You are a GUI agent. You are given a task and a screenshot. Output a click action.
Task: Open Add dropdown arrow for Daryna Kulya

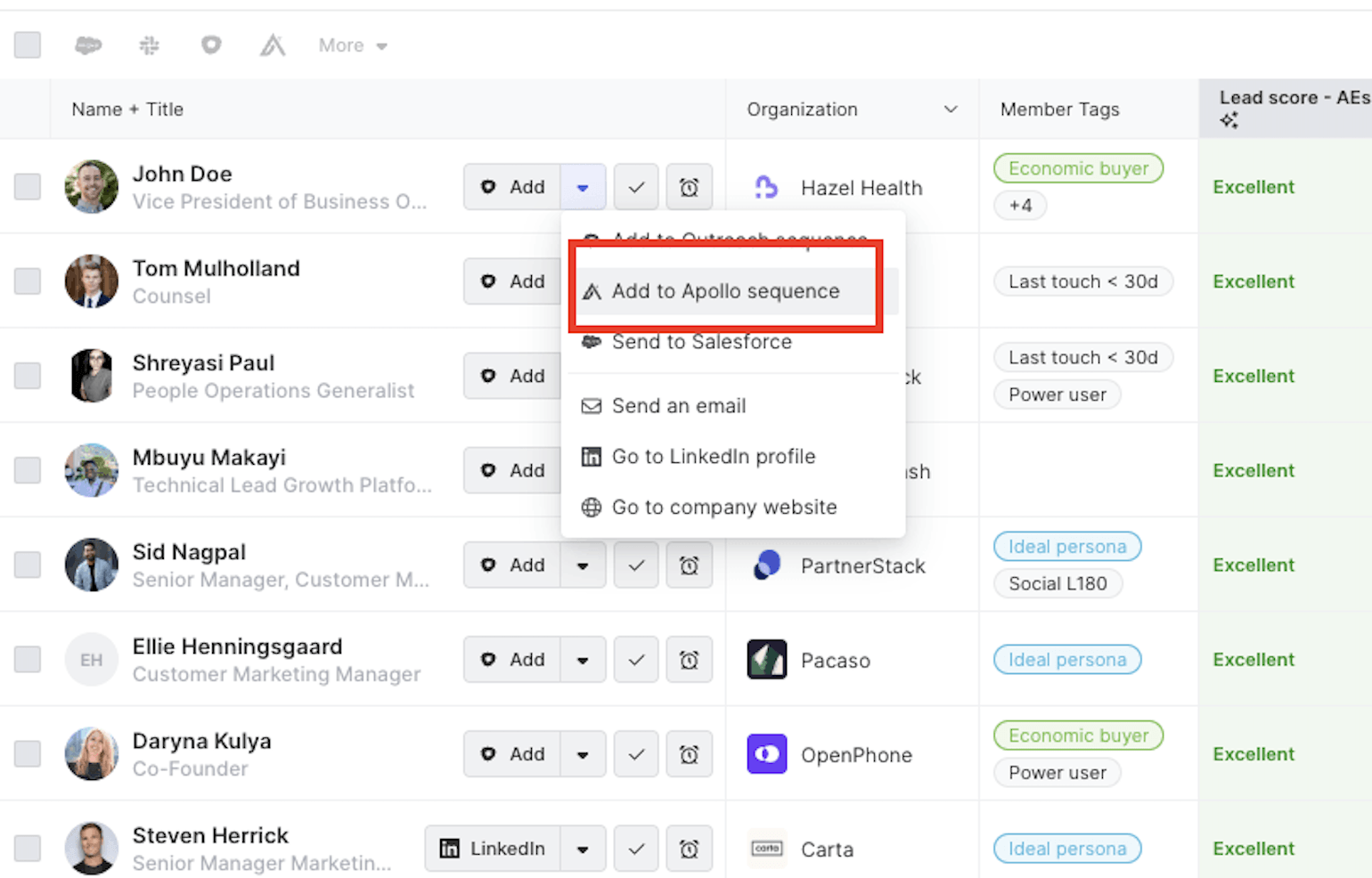coord(583,754)
